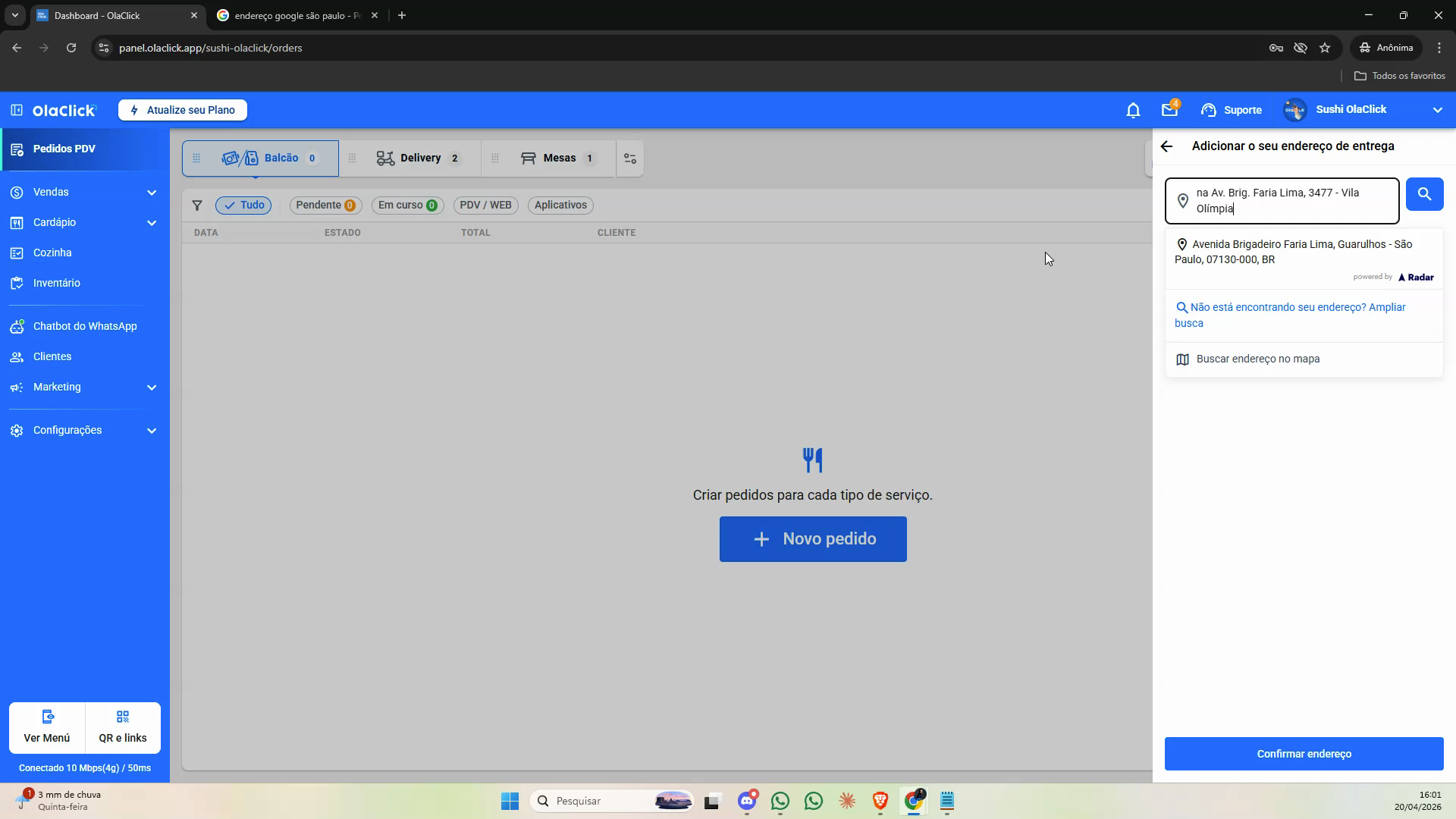Click into the delivery address input field
This screenshot has height=819, width=1456.
point(1282,201)
